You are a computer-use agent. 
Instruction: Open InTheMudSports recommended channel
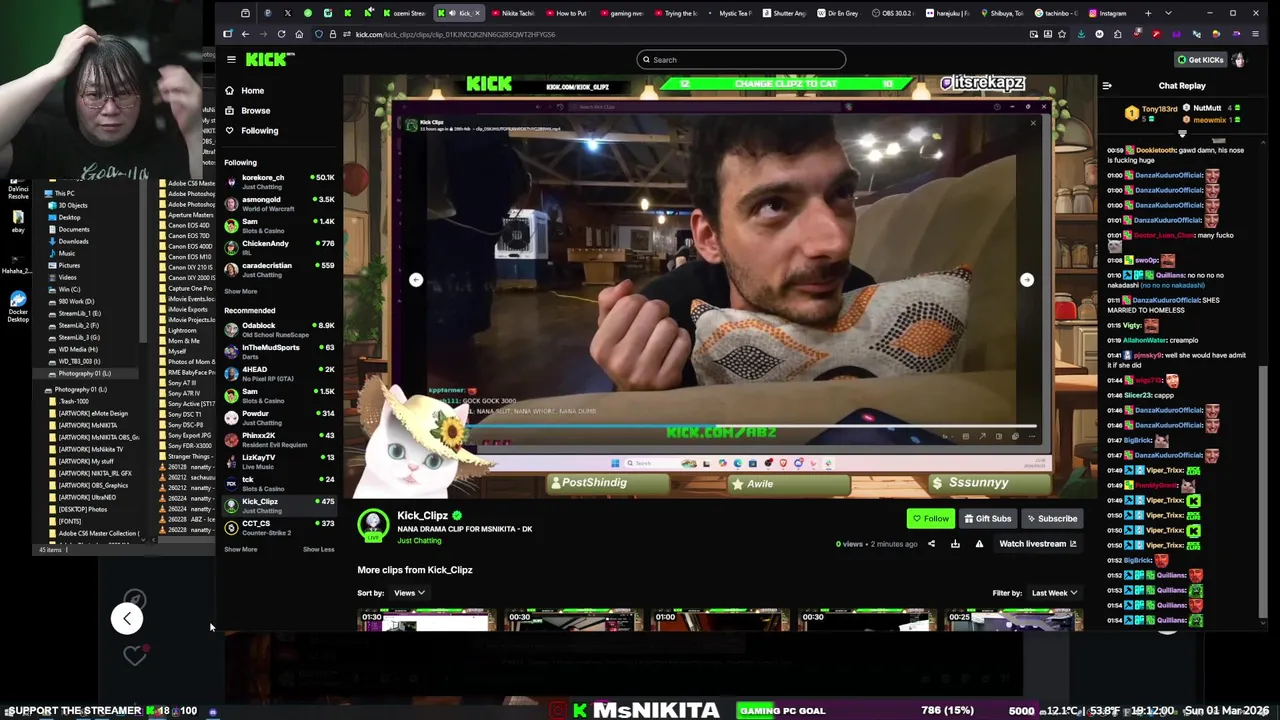279,351
